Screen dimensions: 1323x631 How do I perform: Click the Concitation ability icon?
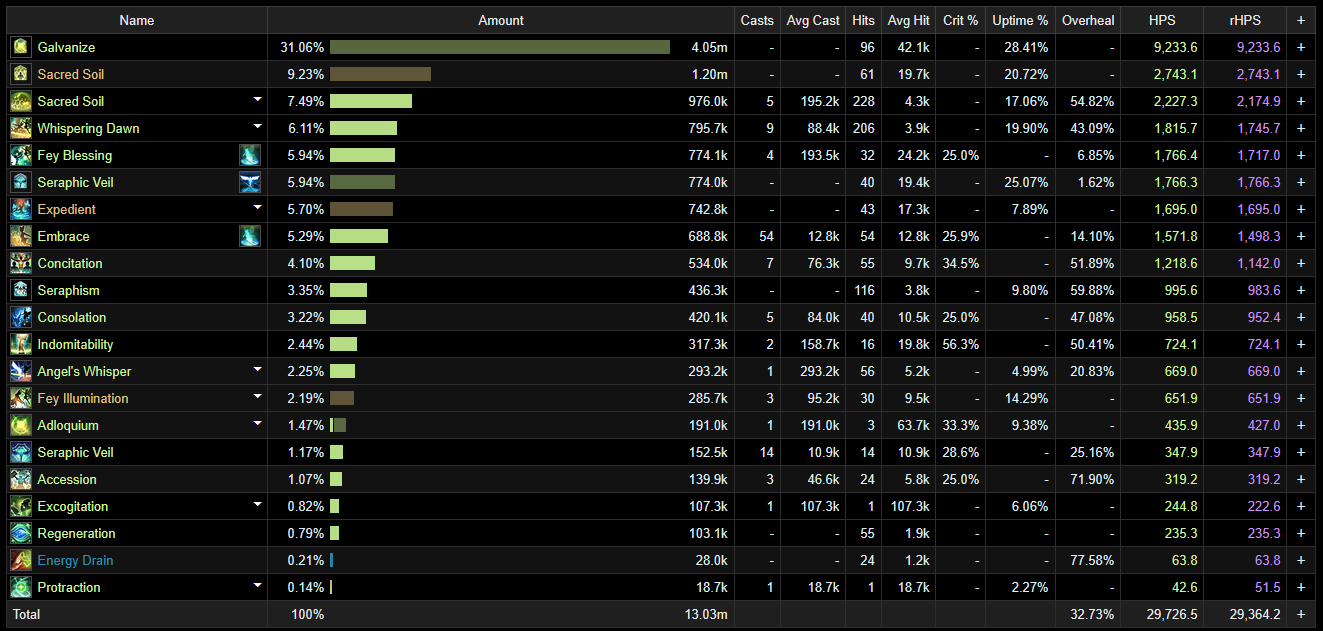21,263
